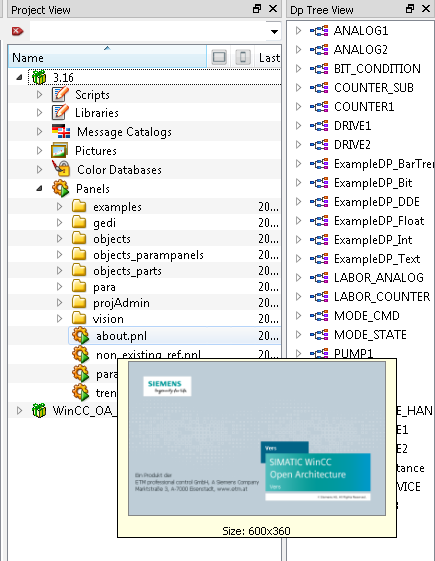The height and width of the screenshot is (561, 435).
Task: Expand the Message Catalogs node
Action: [x=39, y=132]
